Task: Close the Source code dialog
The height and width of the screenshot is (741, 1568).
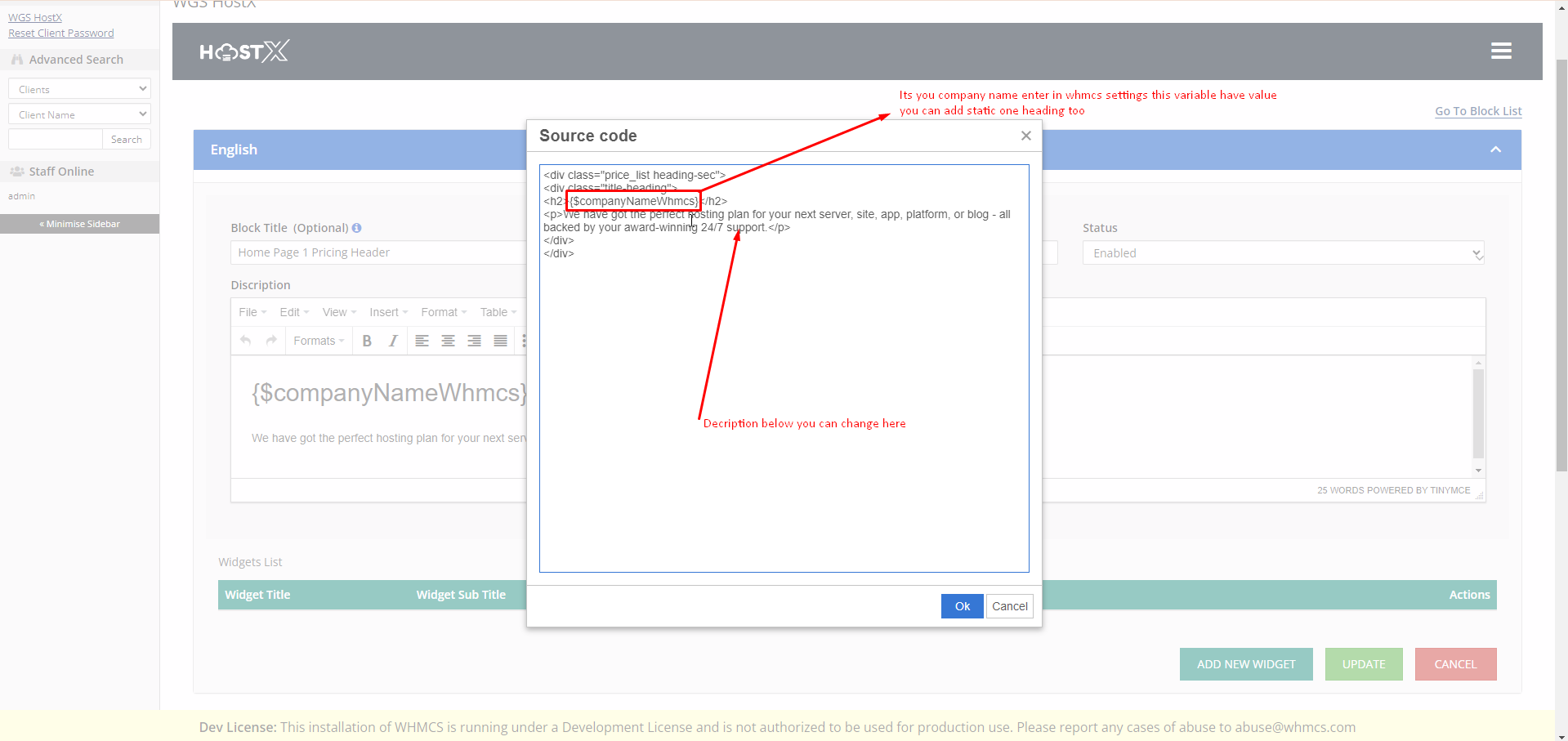Action: 1025,136
